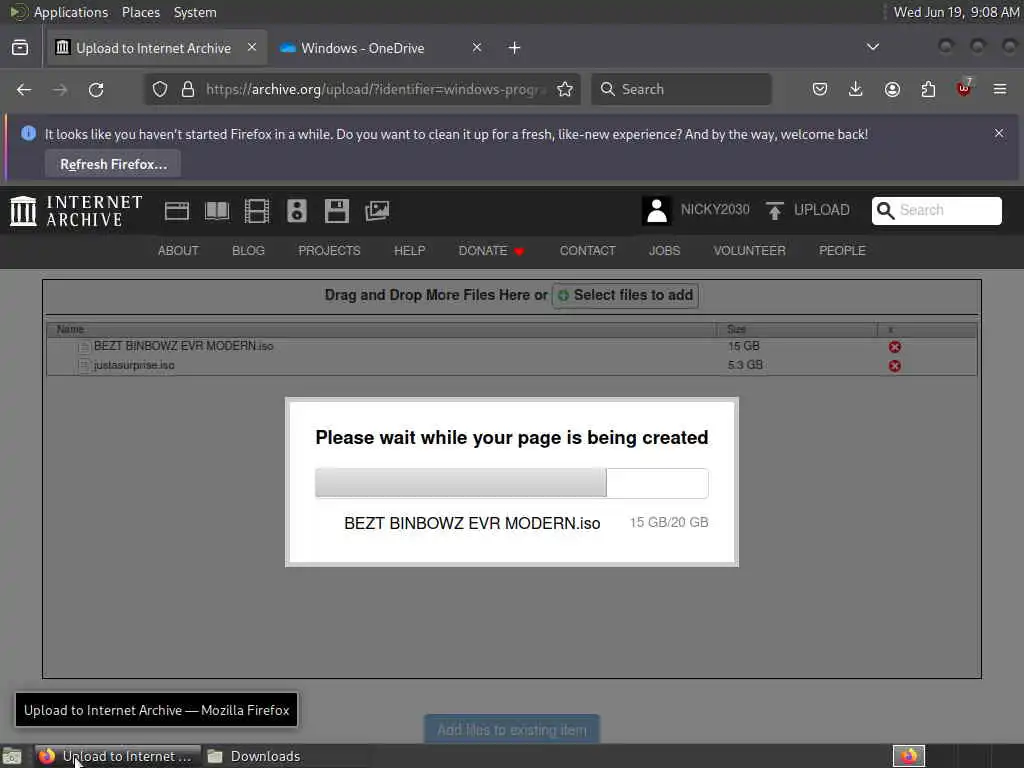The width and height of the screenshot is (1024, 768).
Task: Open the BLOG nav link
Action: click(x=249, y=251)
